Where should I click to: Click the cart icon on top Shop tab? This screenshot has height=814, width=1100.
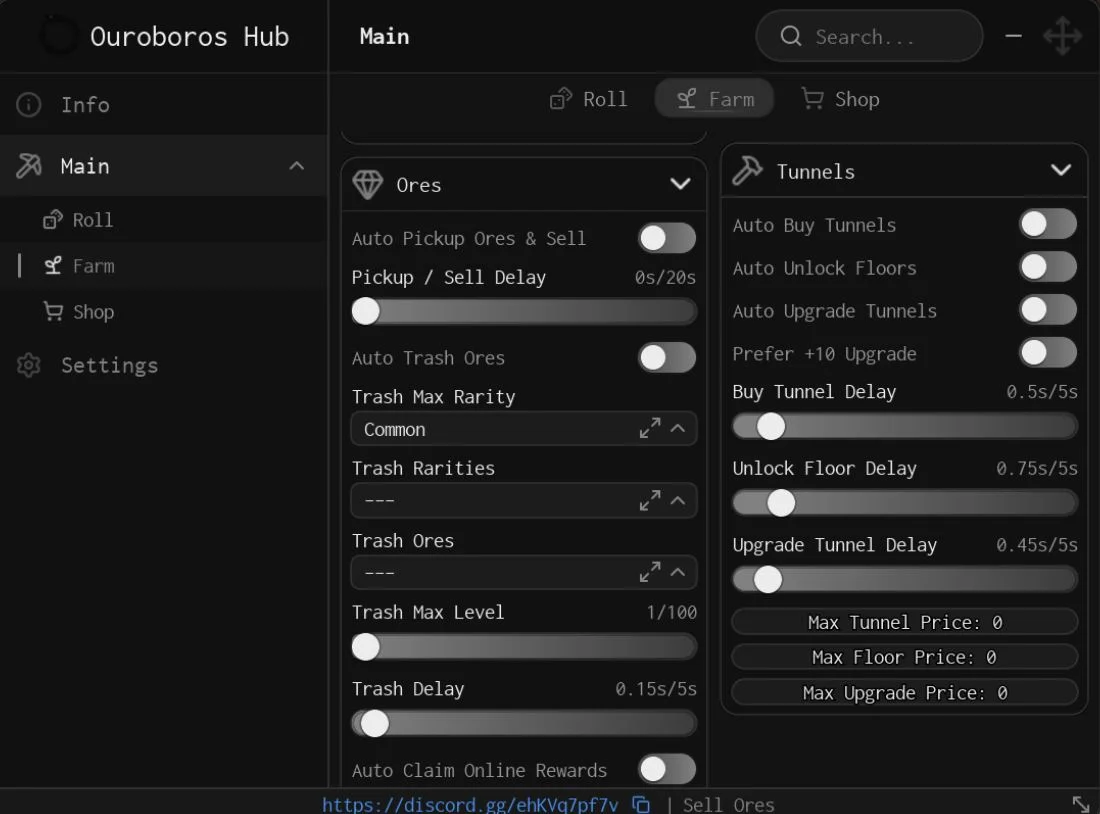[x=812, y=99]
